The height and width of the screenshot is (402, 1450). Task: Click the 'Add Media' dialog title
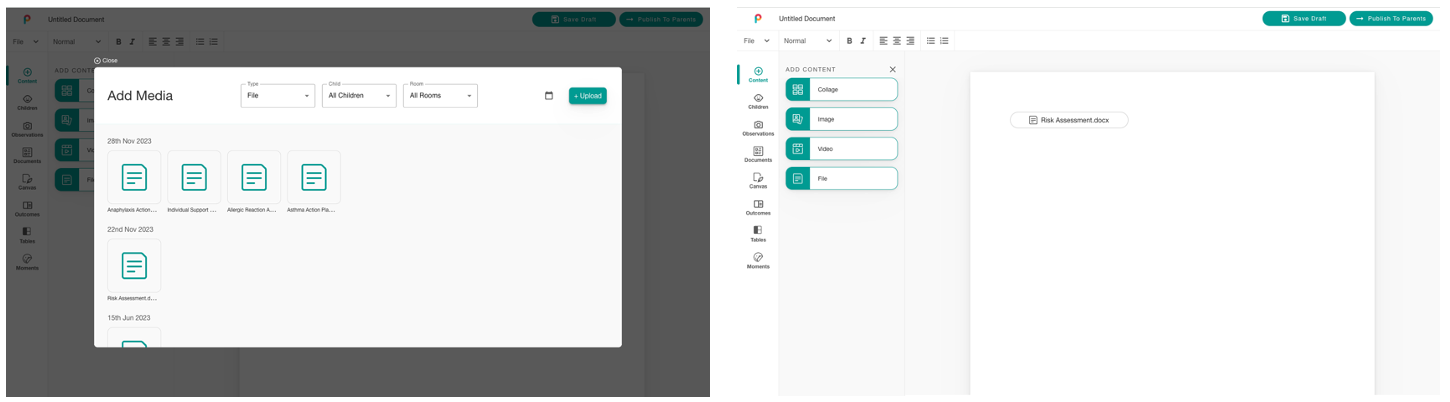[140, 96]
